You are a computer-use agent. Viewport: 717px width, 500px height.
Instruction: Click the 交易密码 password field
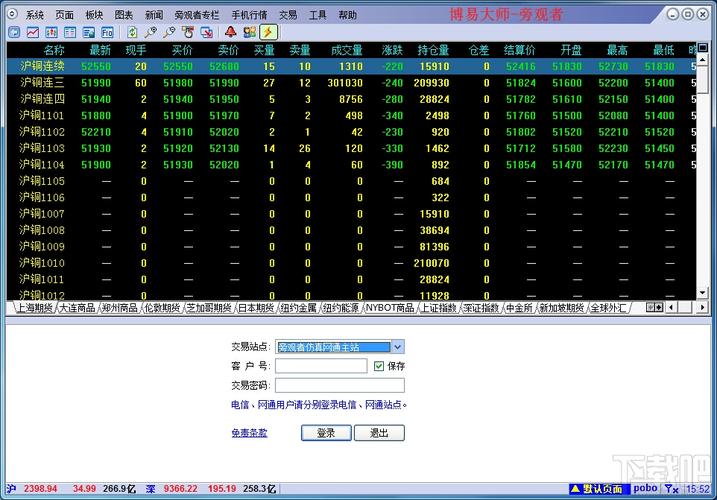pos(340,385)
